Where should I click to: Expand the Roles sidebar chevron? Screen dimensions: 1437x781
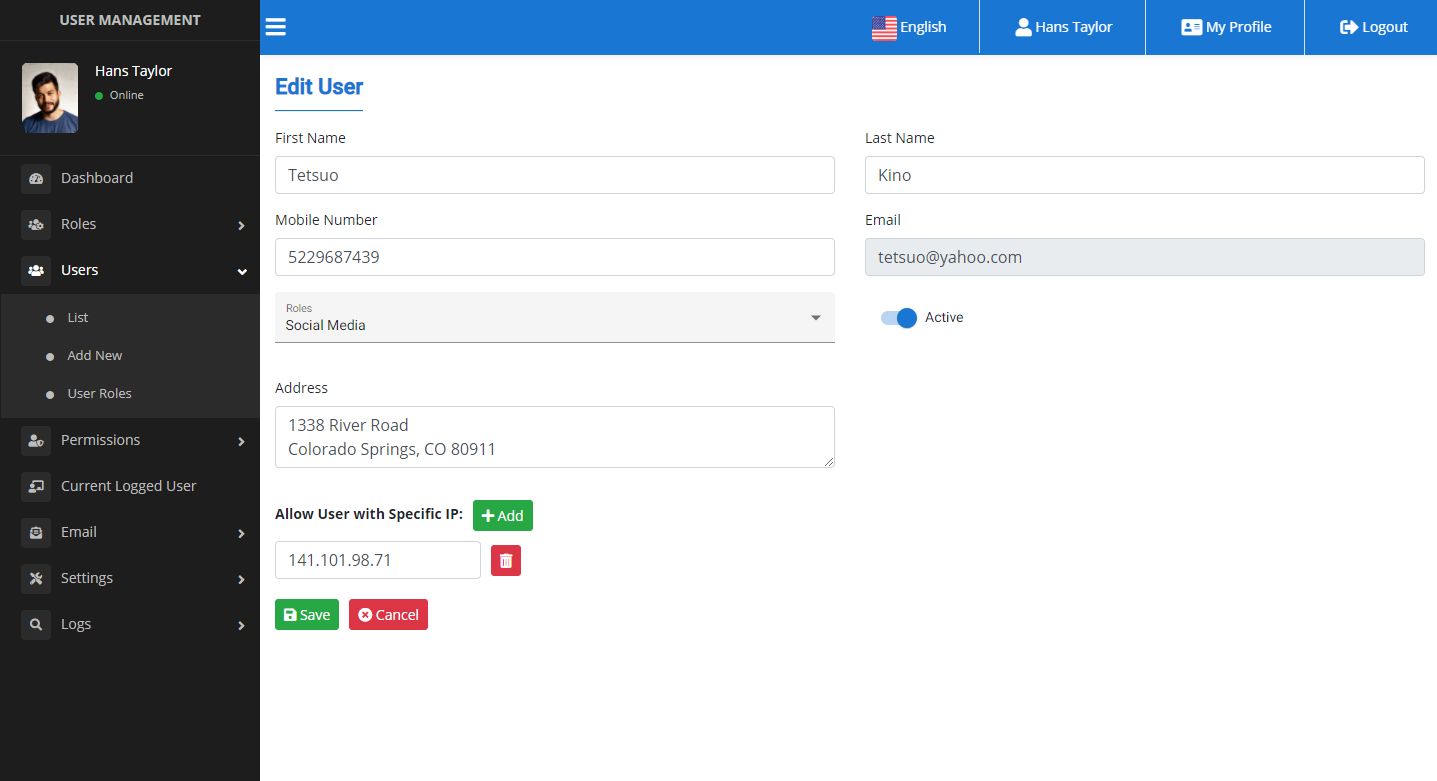click(241, 225)
